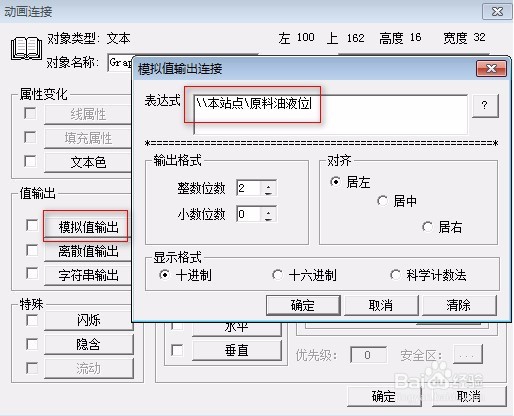Click the 安全区 ... browse button
The height and width of the screenshot is (416, 514).
[468, 354]
